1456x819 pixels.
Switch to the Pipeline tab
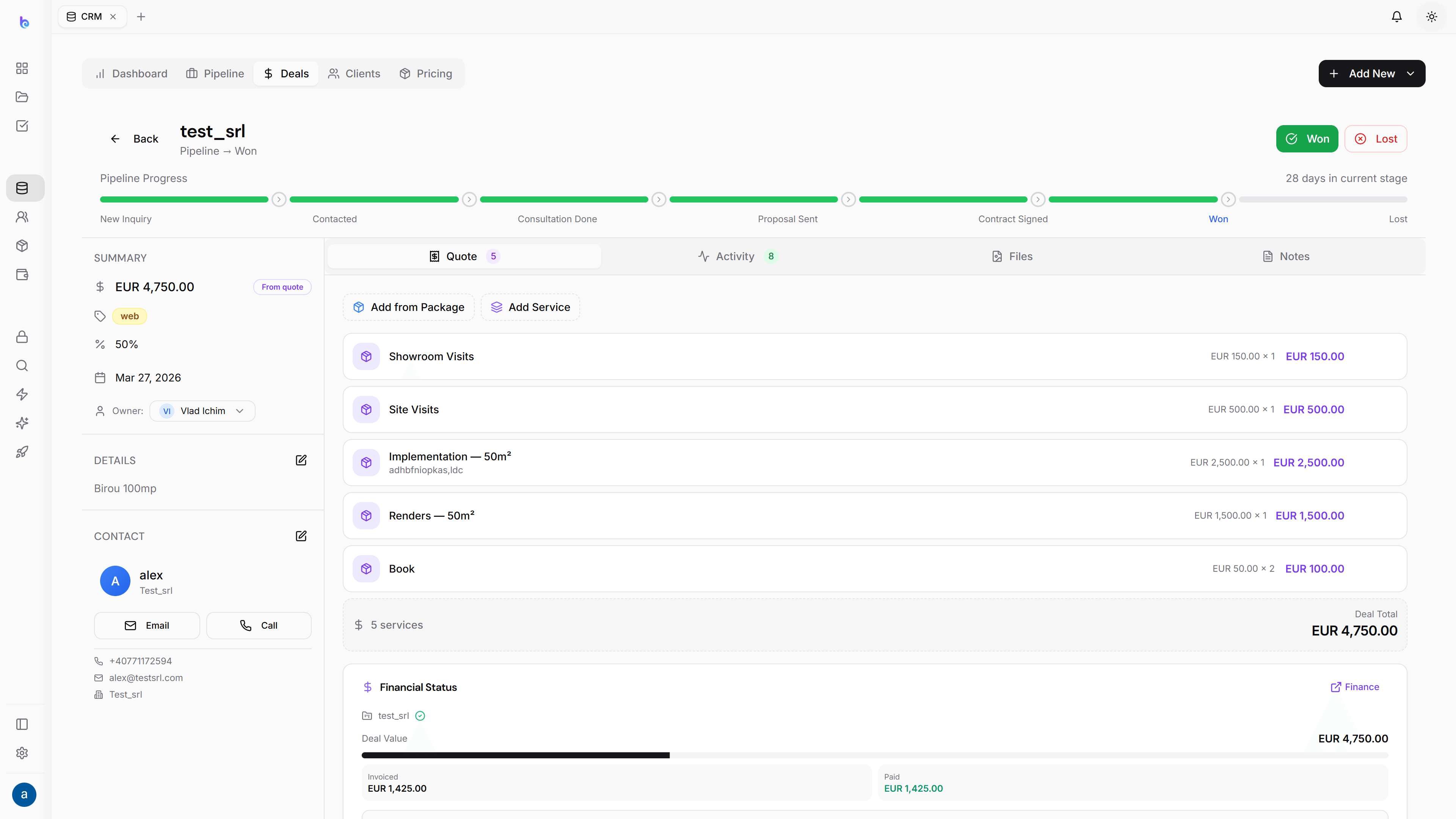(215, 74)
